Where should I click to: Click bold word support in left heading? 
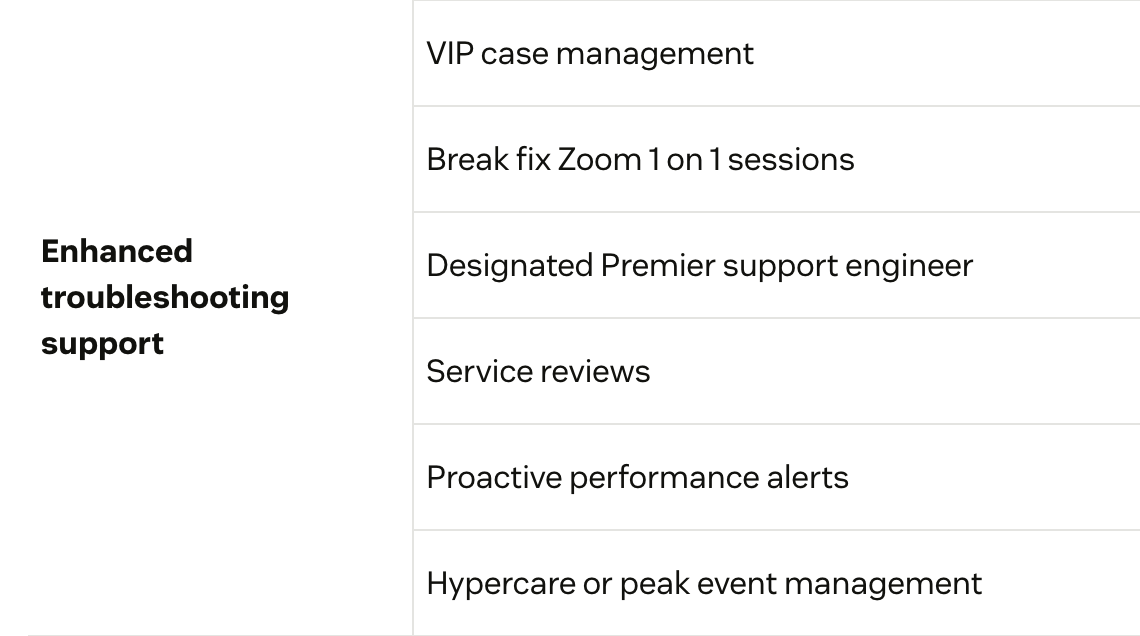(x=103, y=345)
